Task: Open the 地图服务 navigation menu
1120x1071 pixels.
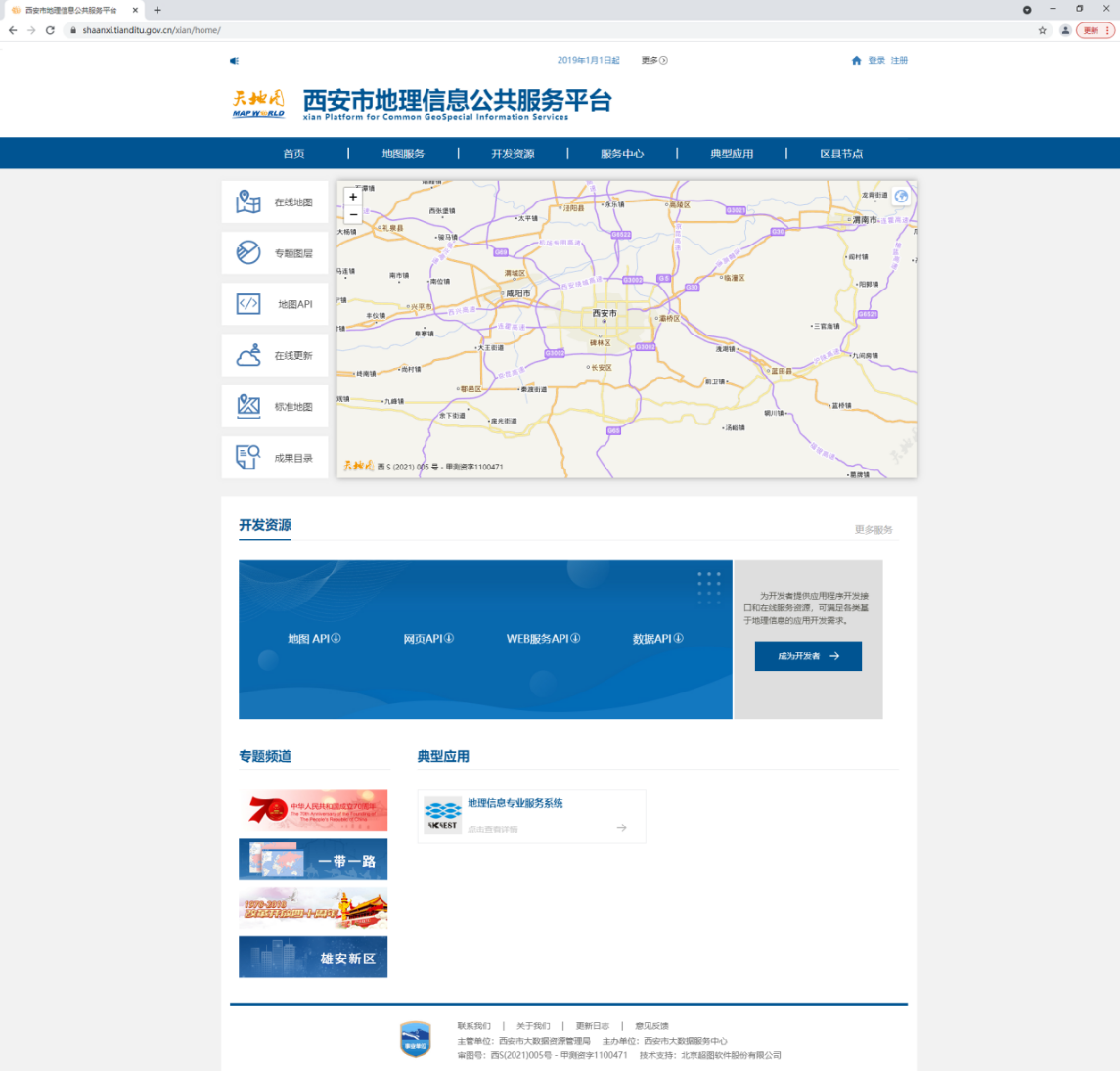Action: point(403,154)
